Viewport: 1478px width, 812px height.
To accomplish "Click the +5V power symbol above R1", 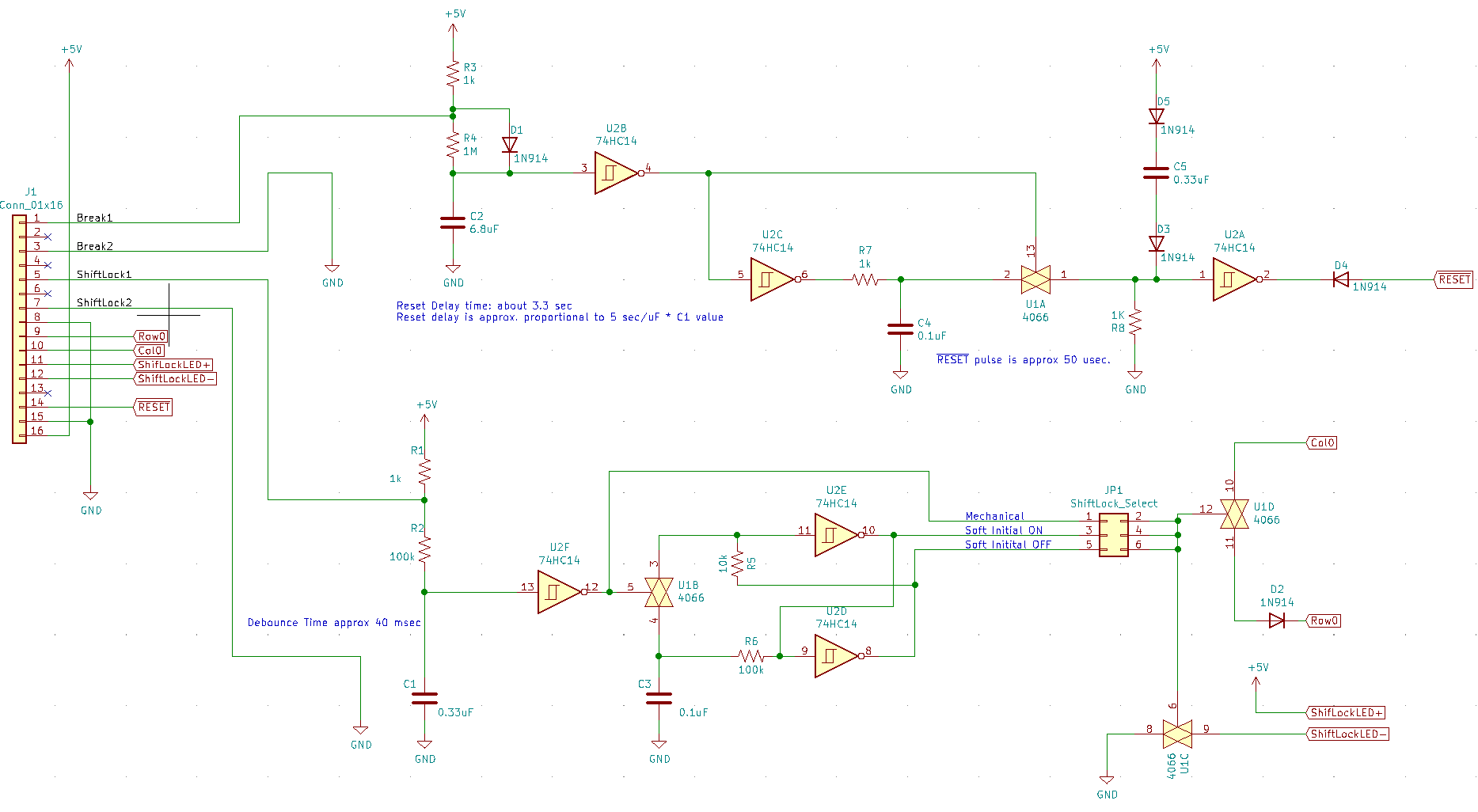I will pyautogui.click(x=425, y=415).
